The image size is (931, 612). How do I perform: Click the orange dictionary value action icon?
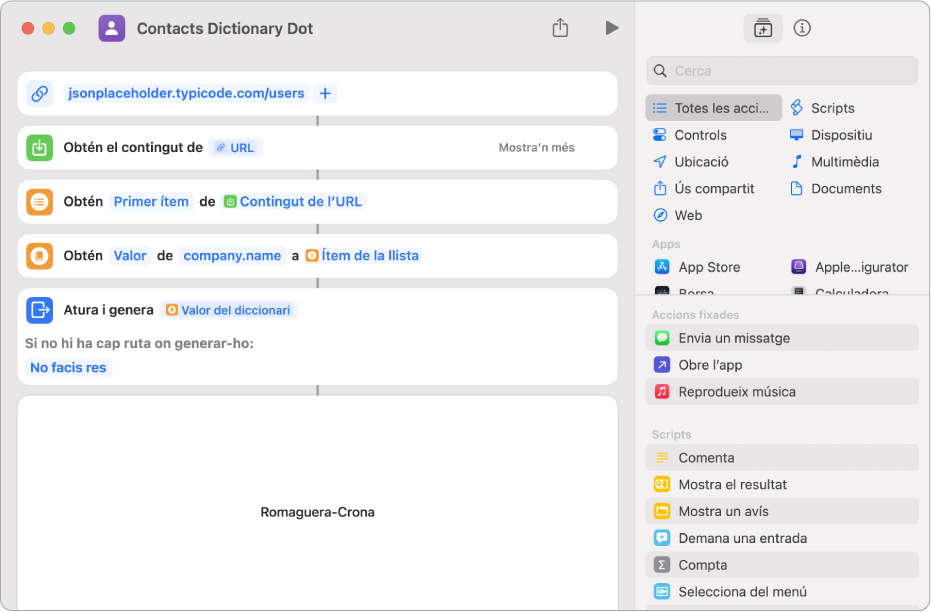tap(40, 256)
